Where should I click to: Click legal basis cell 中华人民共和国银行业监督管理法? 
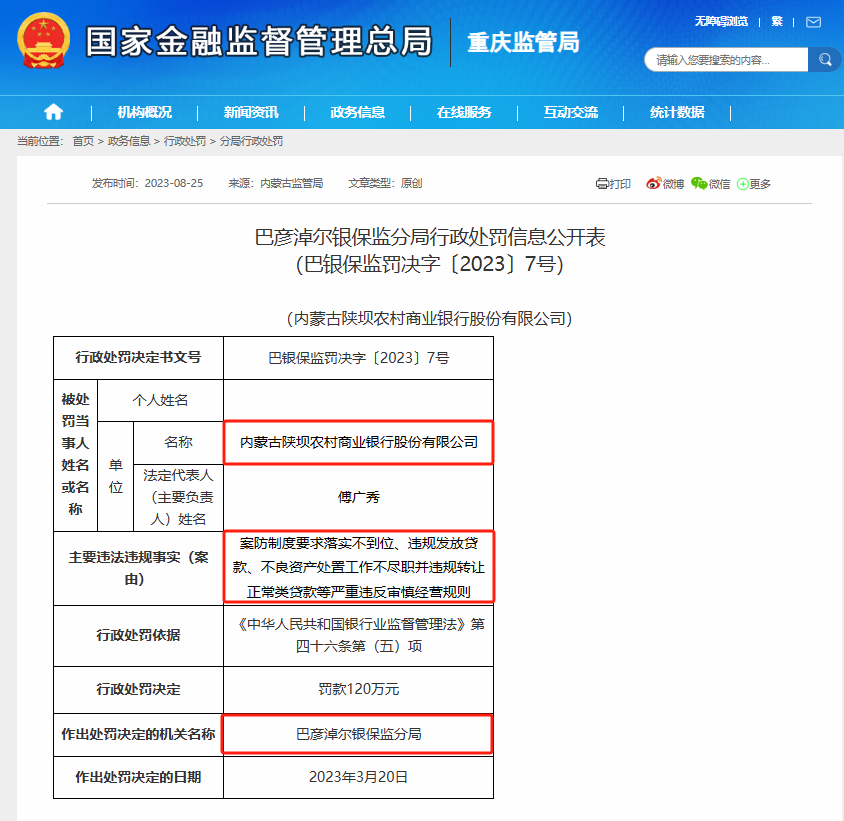pos(358,636)
